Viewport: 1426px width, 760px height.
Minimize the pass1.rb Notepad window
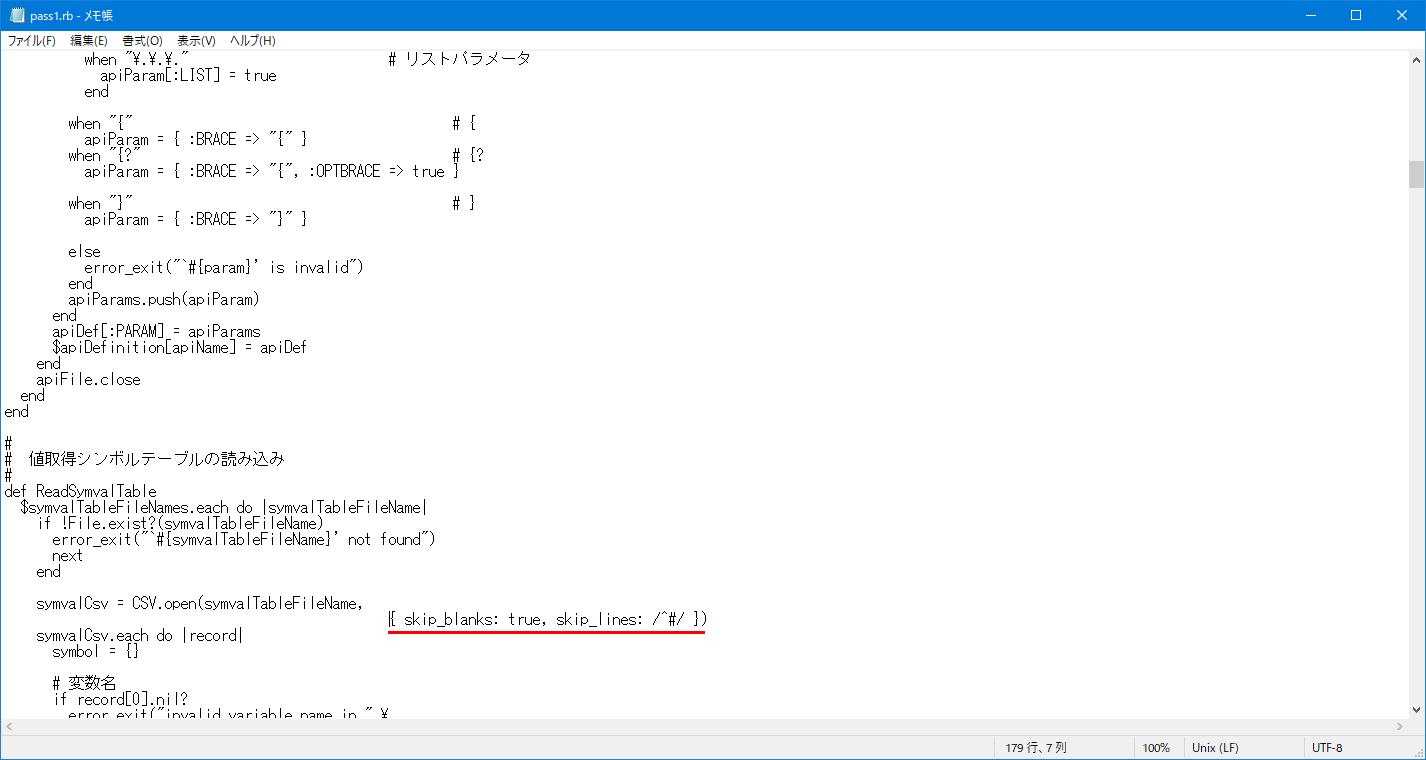(1309, 15)
